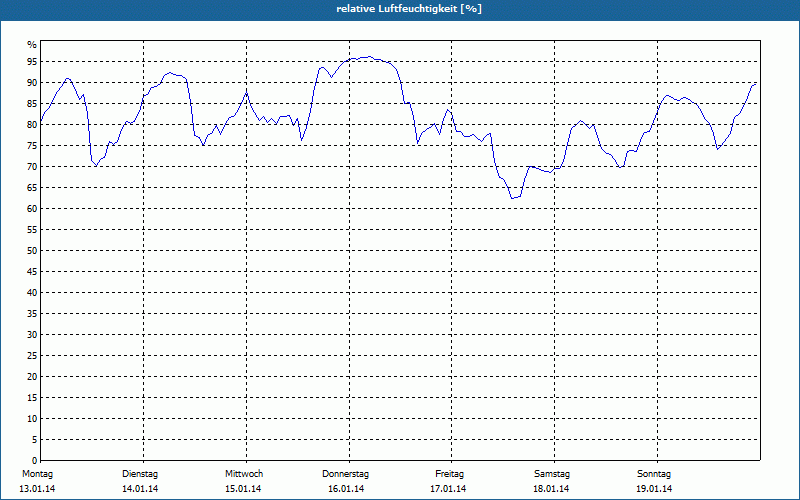Select the 20 y-axis value
This screenshot has width=800, height=500.
click(x=32, y=377)
